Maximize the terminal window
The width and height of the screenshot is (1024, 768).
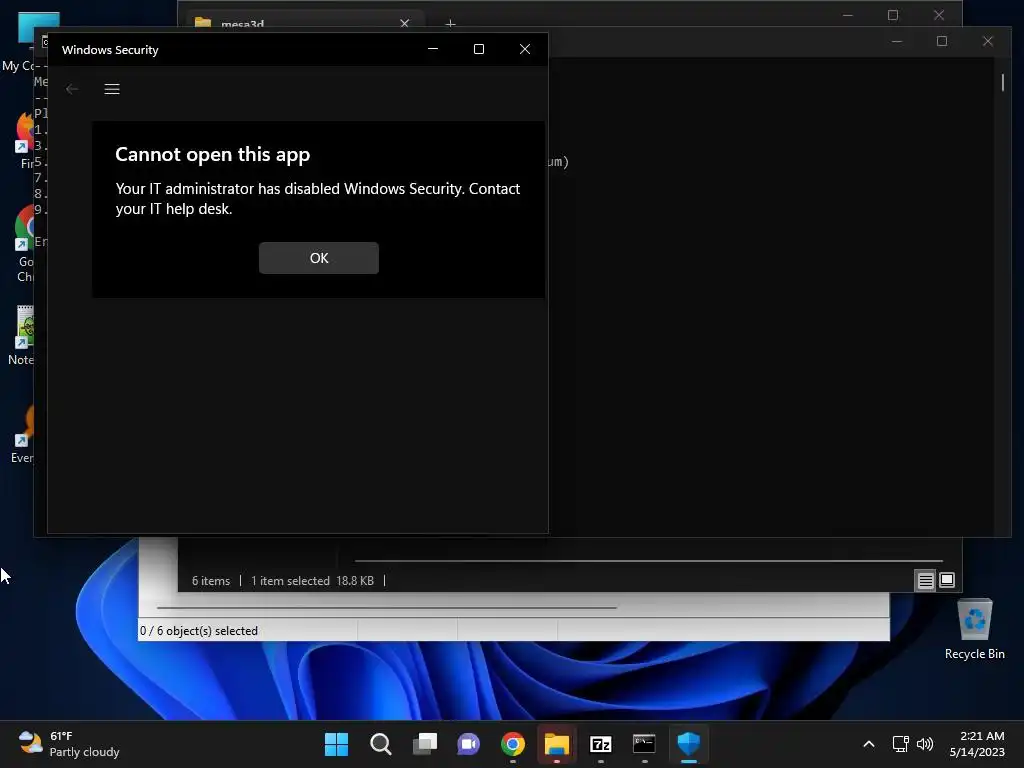[x=942, y=41]
